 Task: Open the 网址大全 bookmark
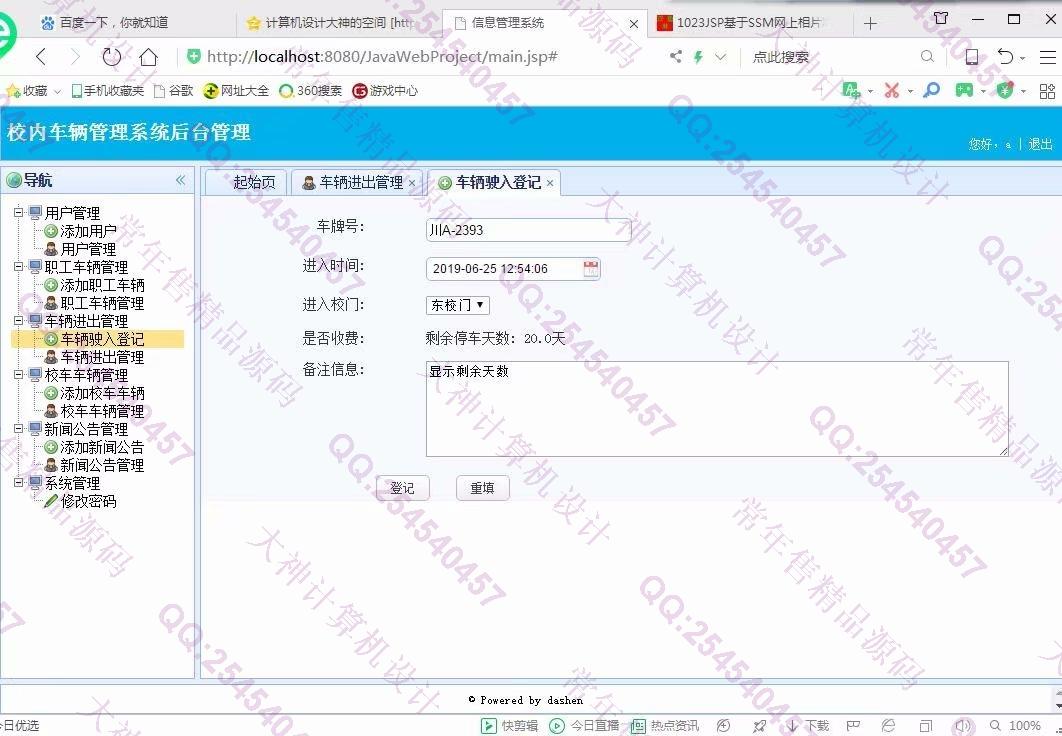tap(236, 91)
